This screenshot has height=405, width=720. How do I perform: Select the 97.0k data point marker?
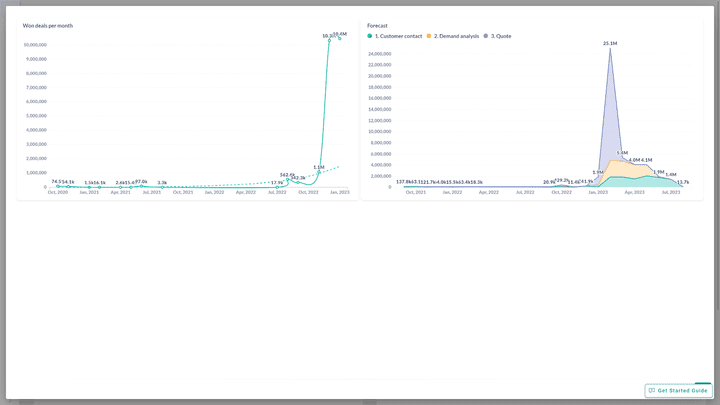tap(140, 185)
